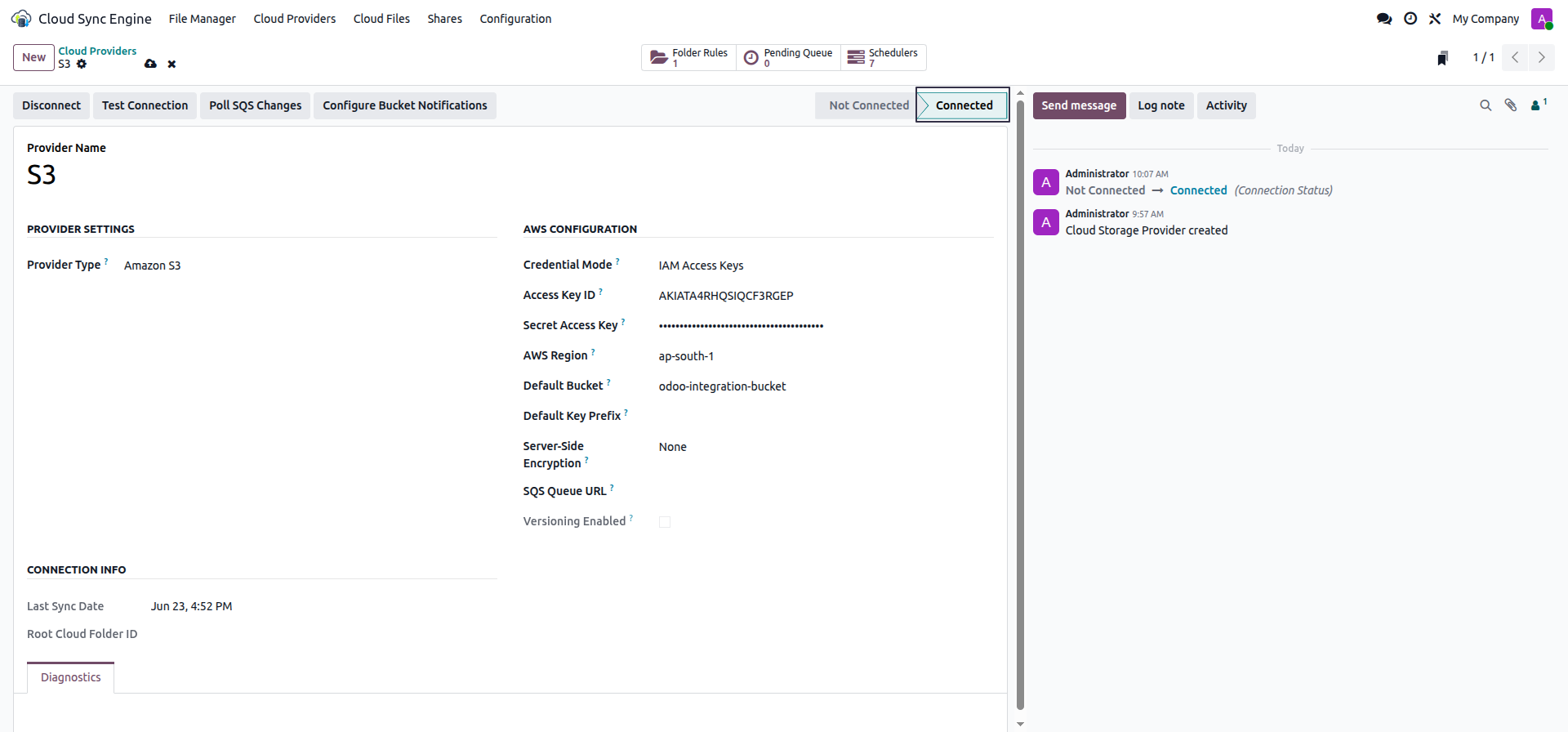Switch to the Diagnostics tab

(71, 677)
